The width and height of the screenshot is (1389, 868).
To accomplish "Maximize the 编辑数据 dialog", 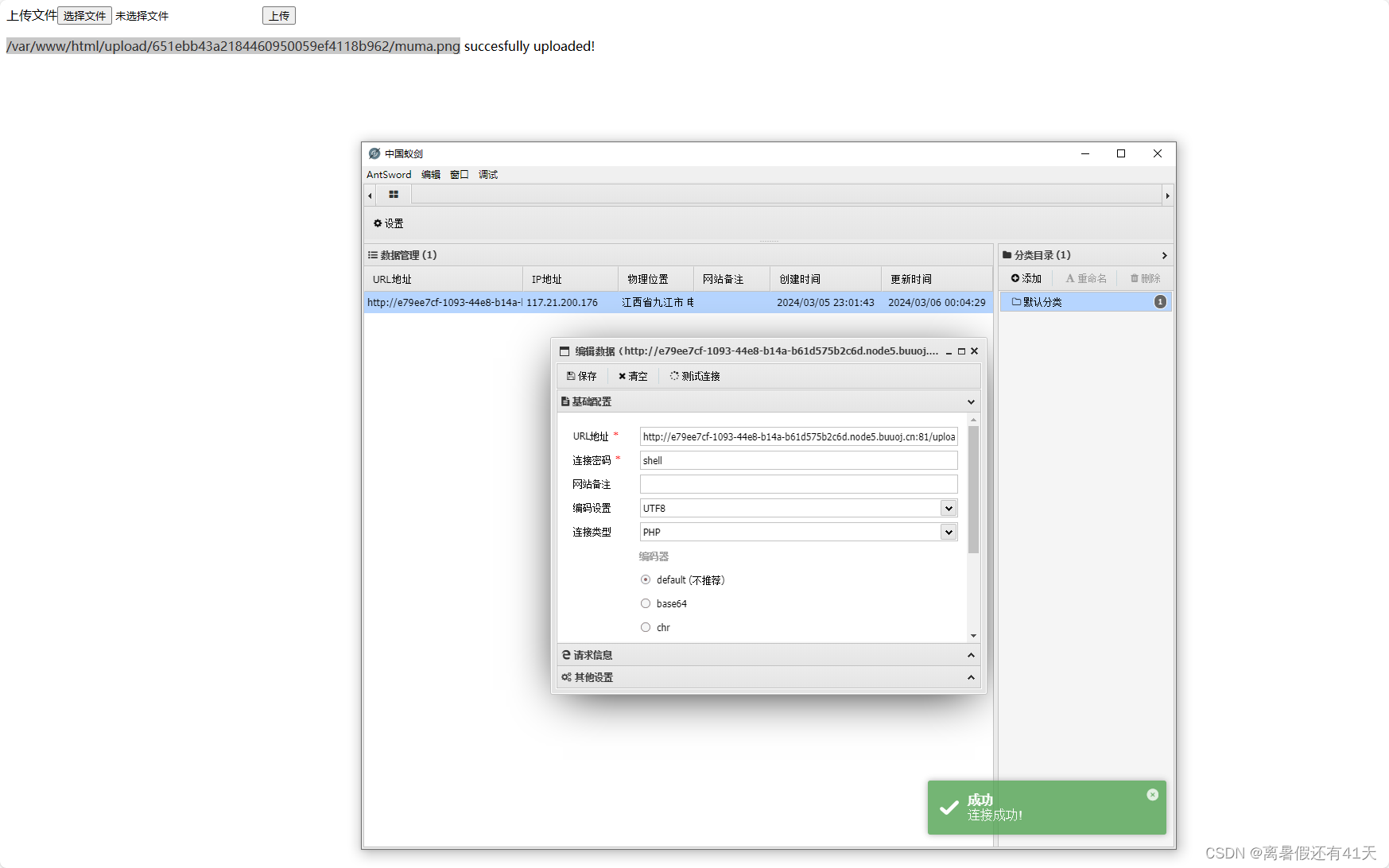I will click(961, 351).
